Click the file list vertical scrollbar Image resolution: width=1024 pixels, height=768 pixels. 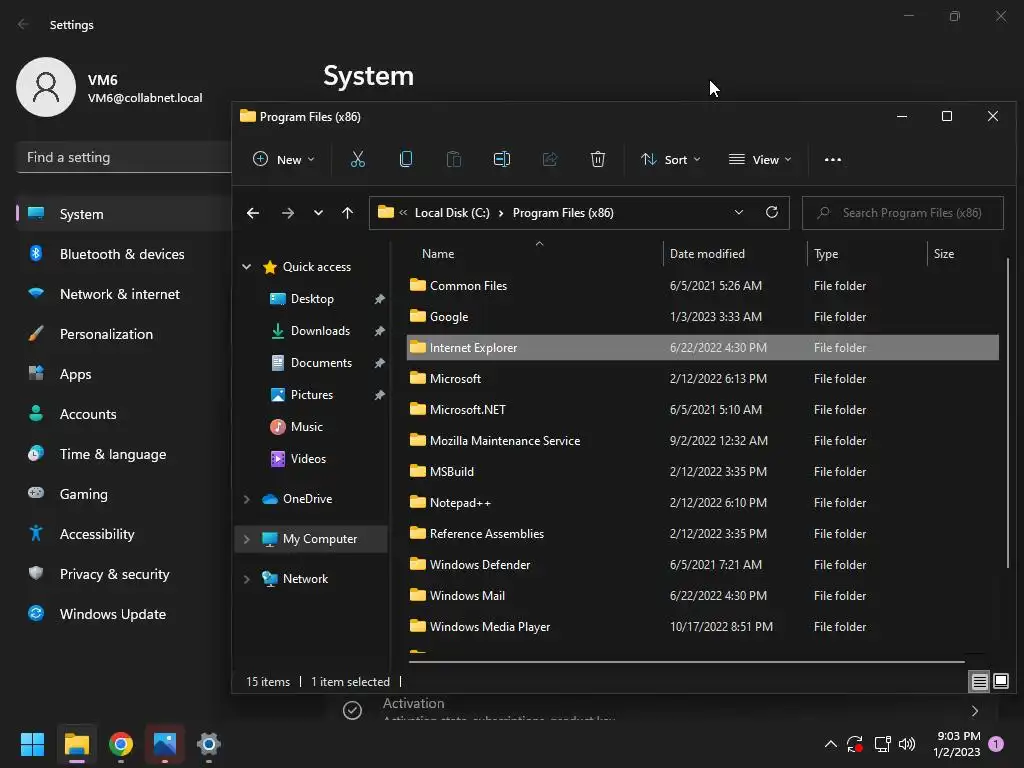tap(1008, 413)
